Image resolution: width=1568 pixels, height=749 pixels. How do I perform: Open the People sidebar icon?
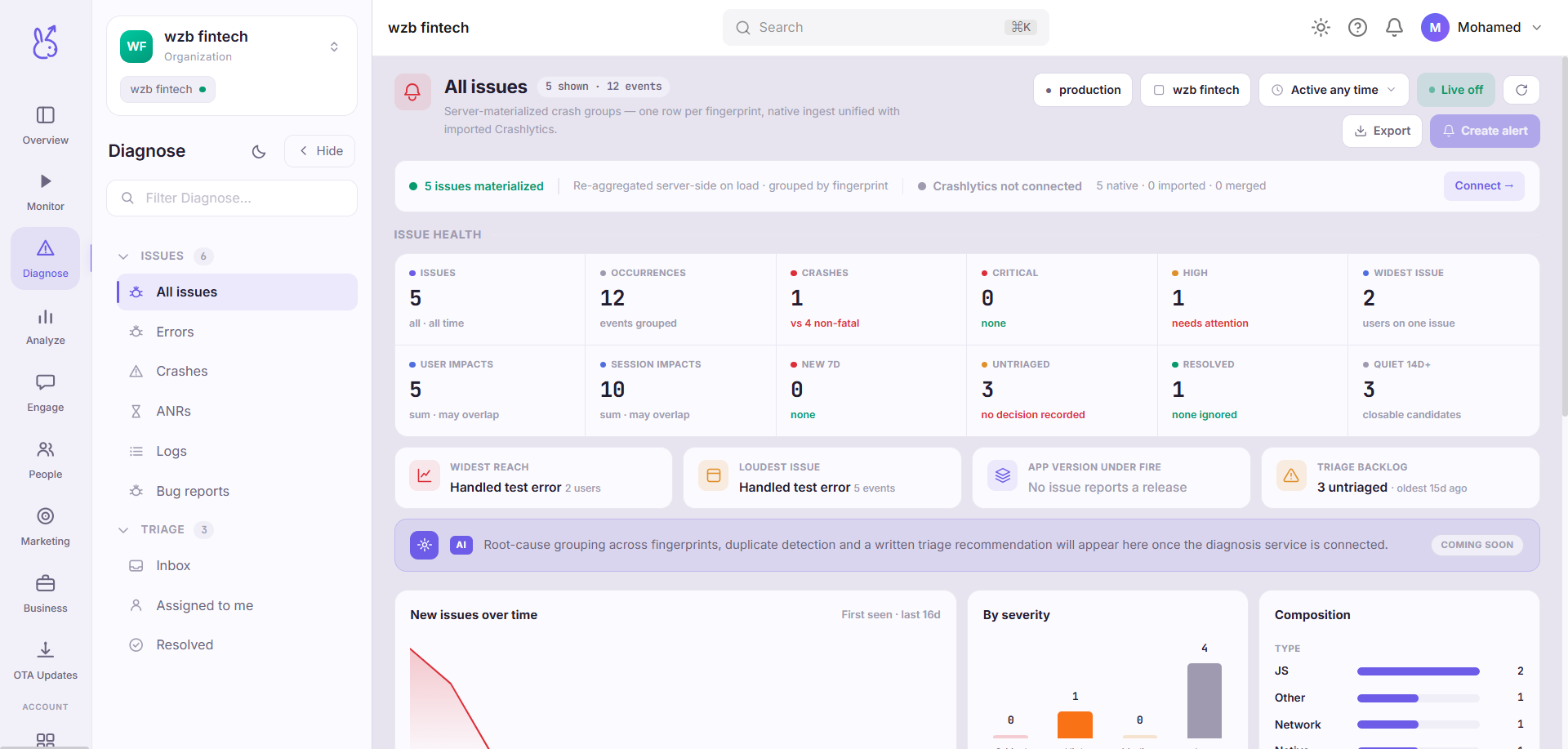click(x=46, y=449)
